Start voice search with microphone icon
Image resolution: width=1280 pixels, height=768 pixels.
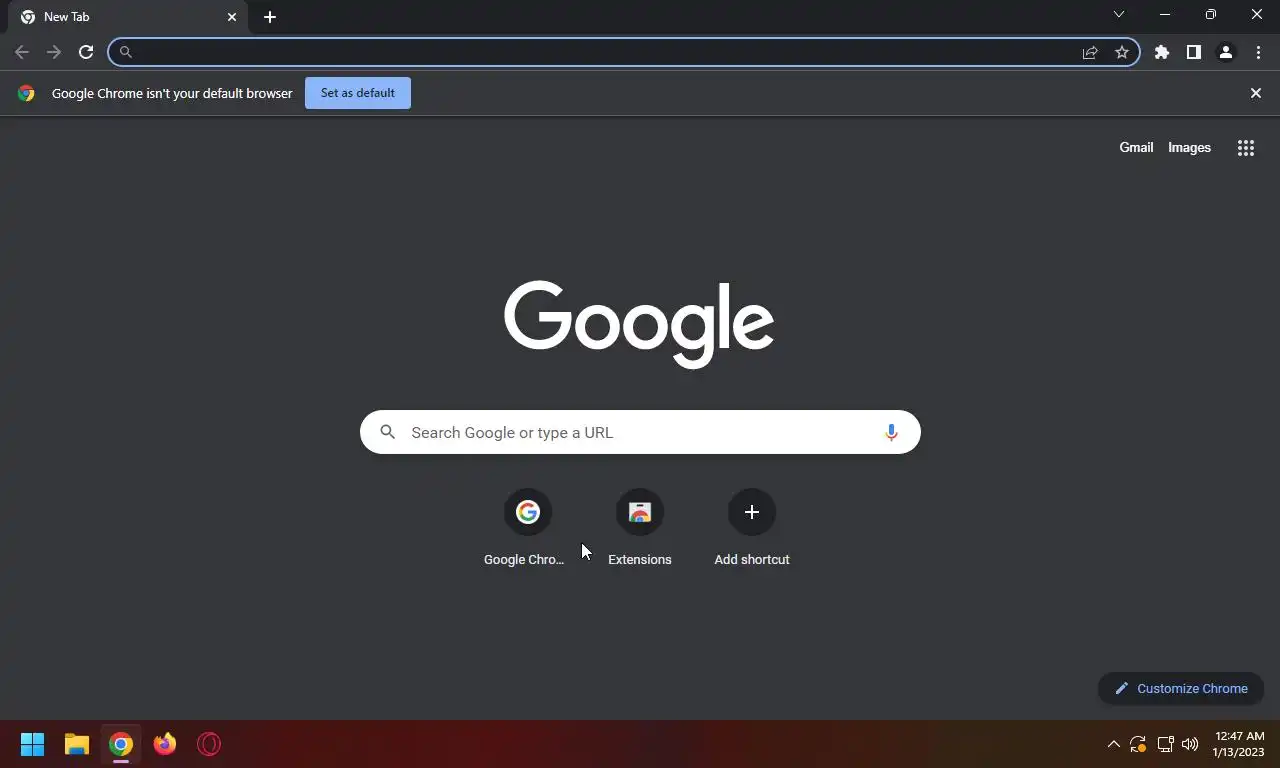[x=891, y=432]
